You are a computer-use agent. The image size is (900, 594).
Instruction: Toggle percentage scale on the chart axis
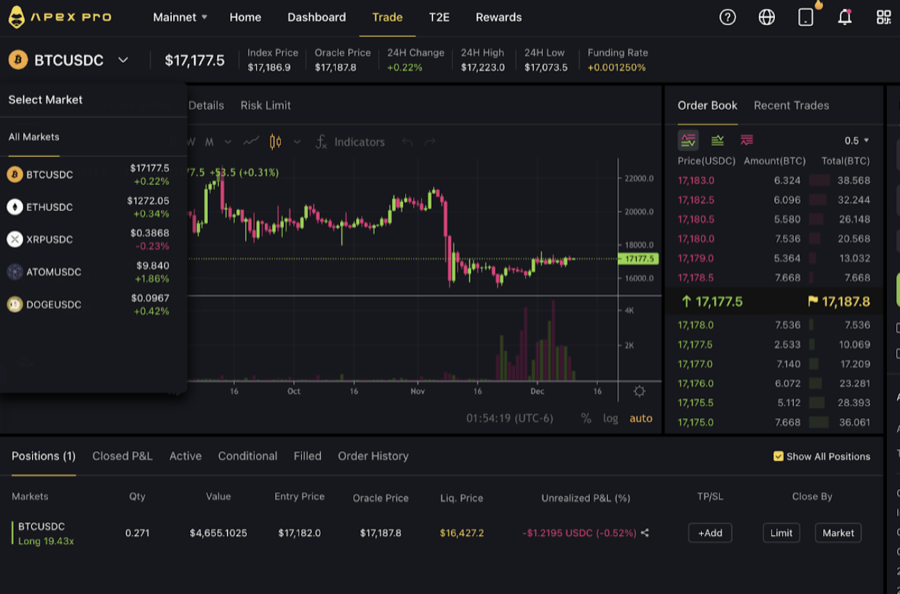[x=586, y=419]
